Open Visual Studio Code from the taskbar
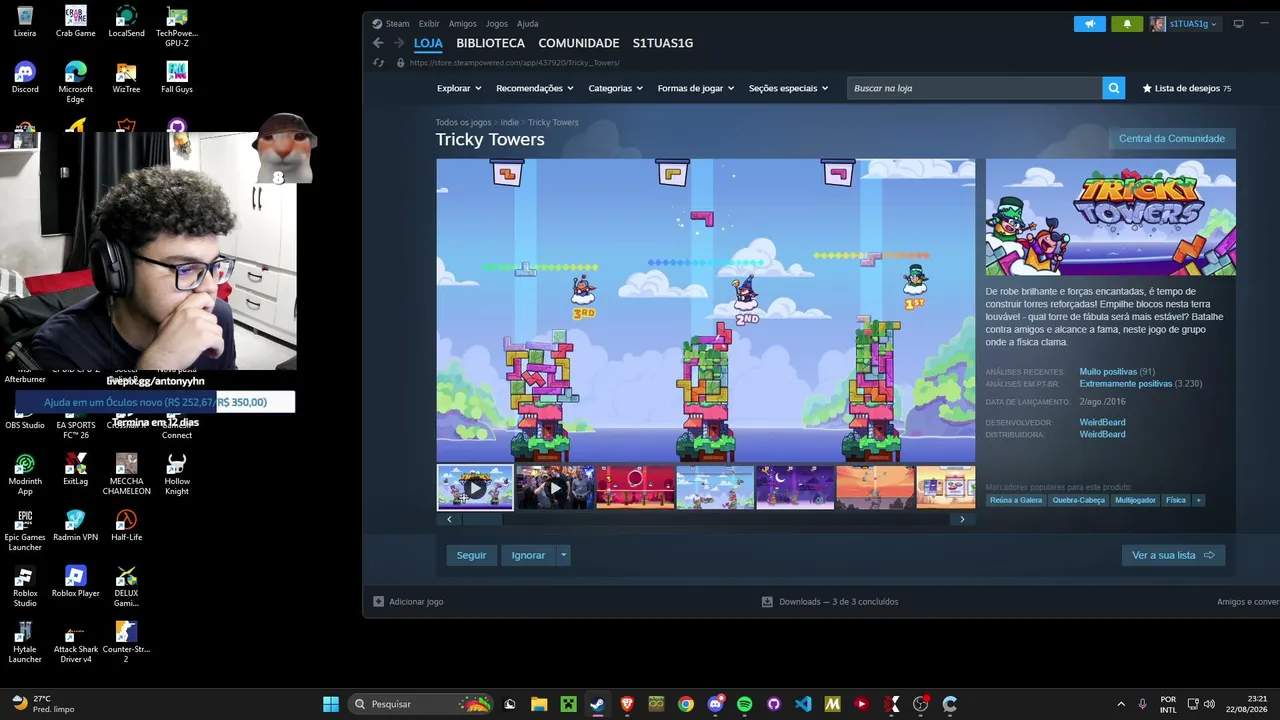 803,704
